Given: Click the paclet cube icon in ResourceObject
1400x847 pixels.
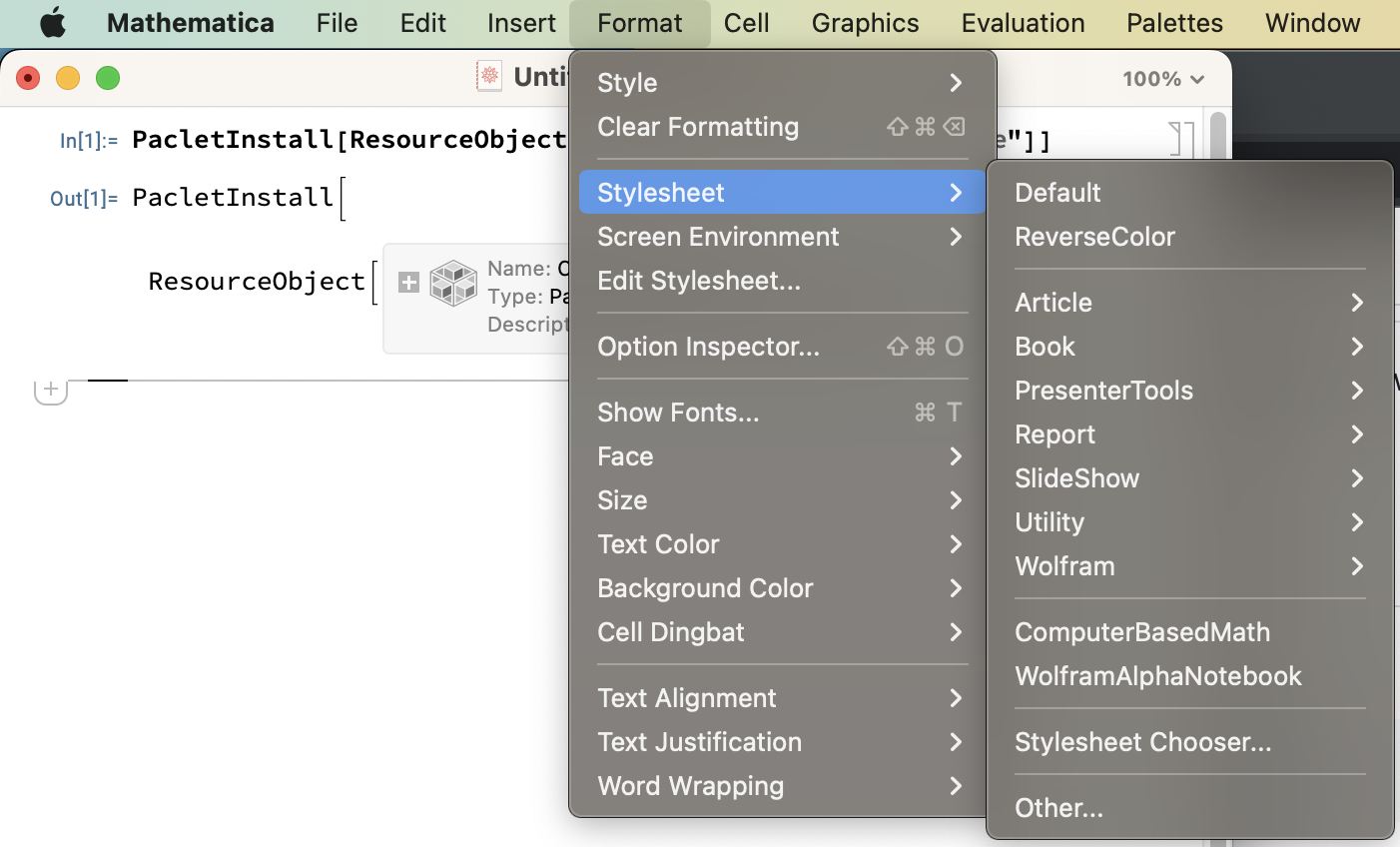Looking at the screenshot, I should (453, 283).
